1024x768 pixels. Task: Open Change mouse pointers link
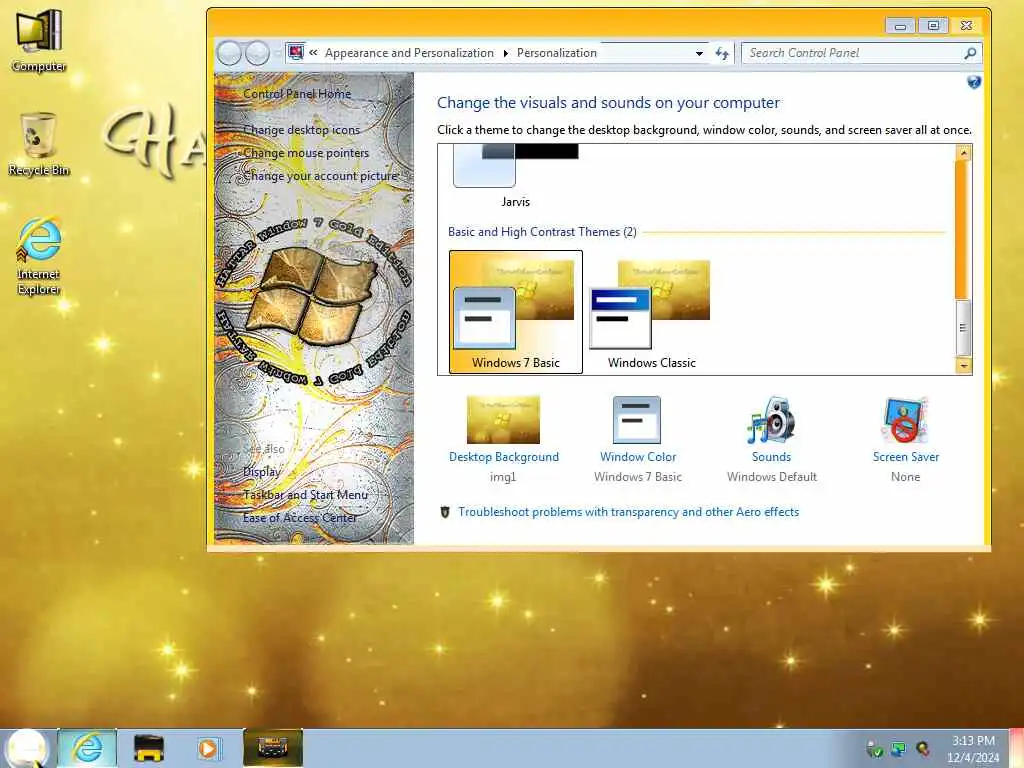pos(306,153)
